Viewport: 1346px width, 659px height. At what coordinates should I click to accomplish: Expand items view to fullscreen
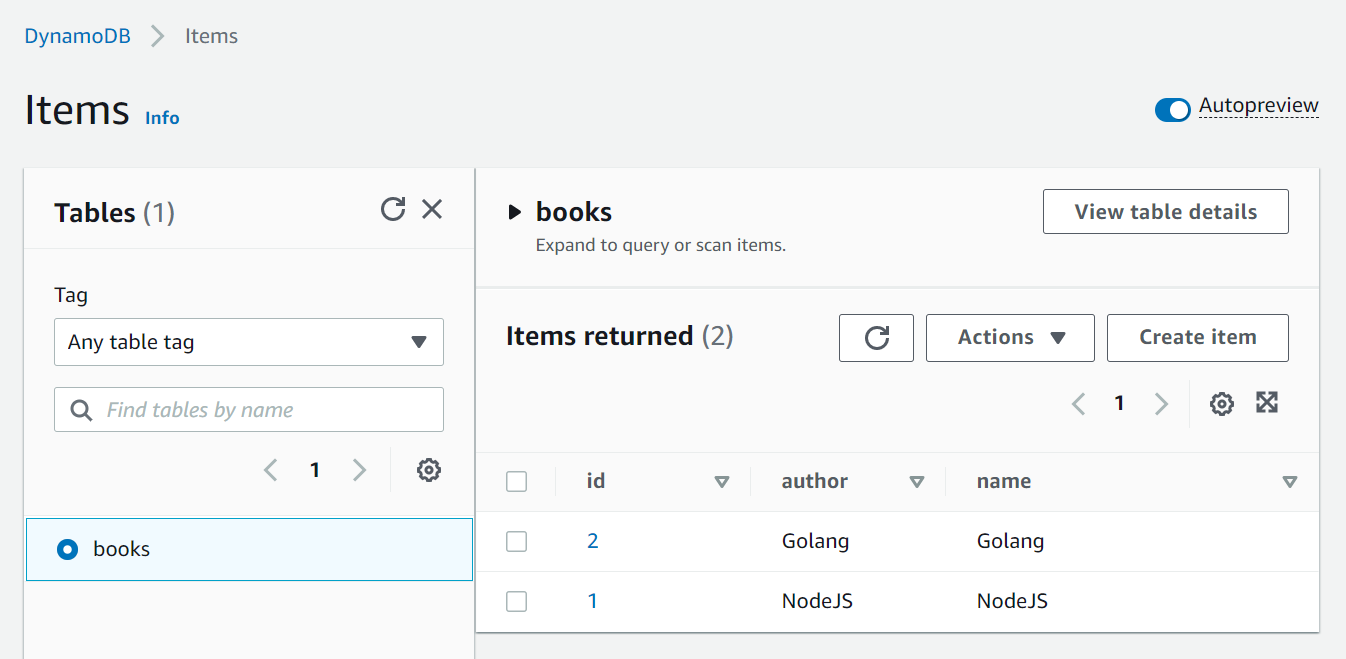coord(1267,403)
